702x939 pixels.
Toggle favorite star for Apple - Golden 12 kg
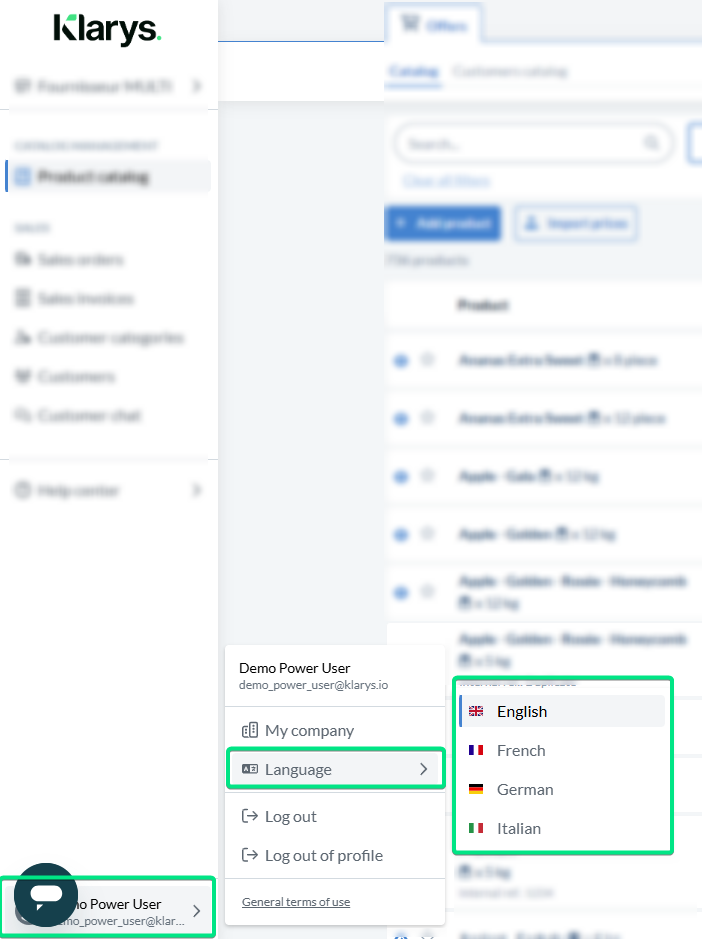[x=427, y=535]
